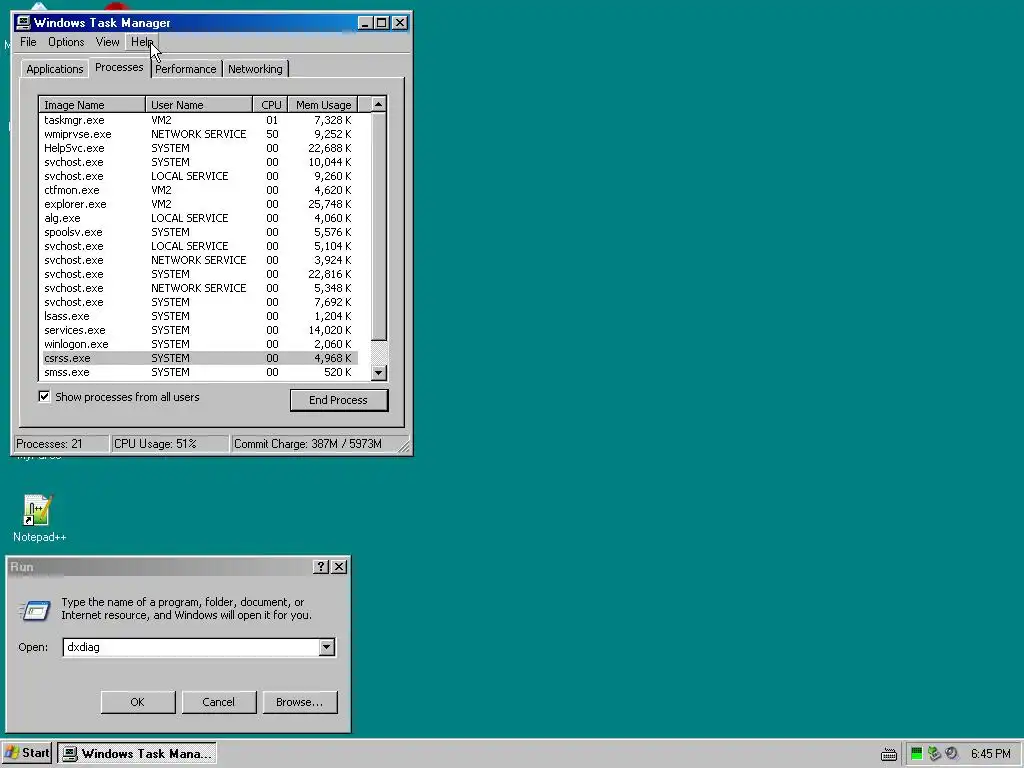The image size is (1024, 768).
Task: Maximize the Task Manager window
Action: click(382, 23)
